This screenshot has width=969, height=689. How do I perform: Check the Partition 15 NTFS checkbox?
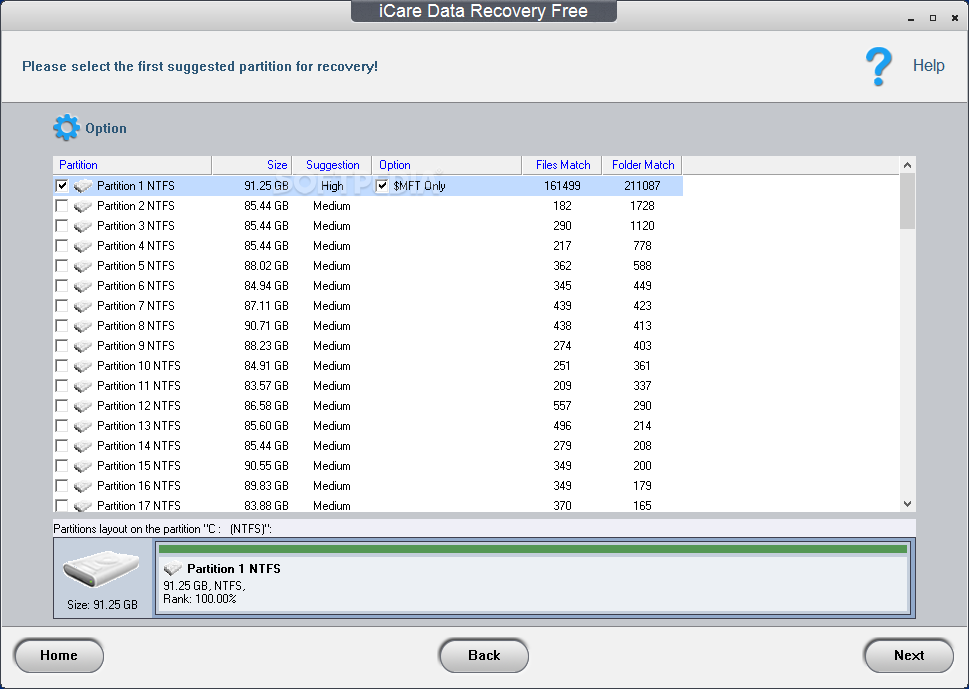(x=62, y=465)
